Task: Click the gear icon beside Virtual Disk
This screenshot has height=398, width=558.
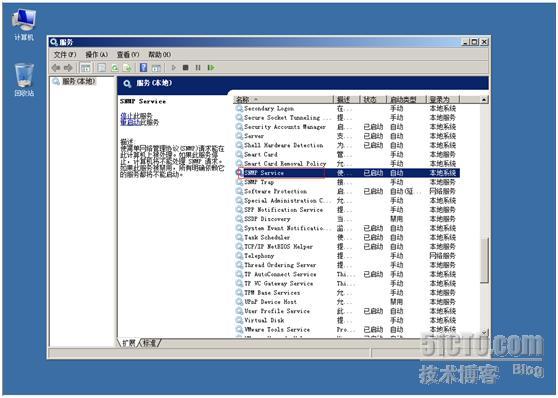Action: (x=239, y=320)
